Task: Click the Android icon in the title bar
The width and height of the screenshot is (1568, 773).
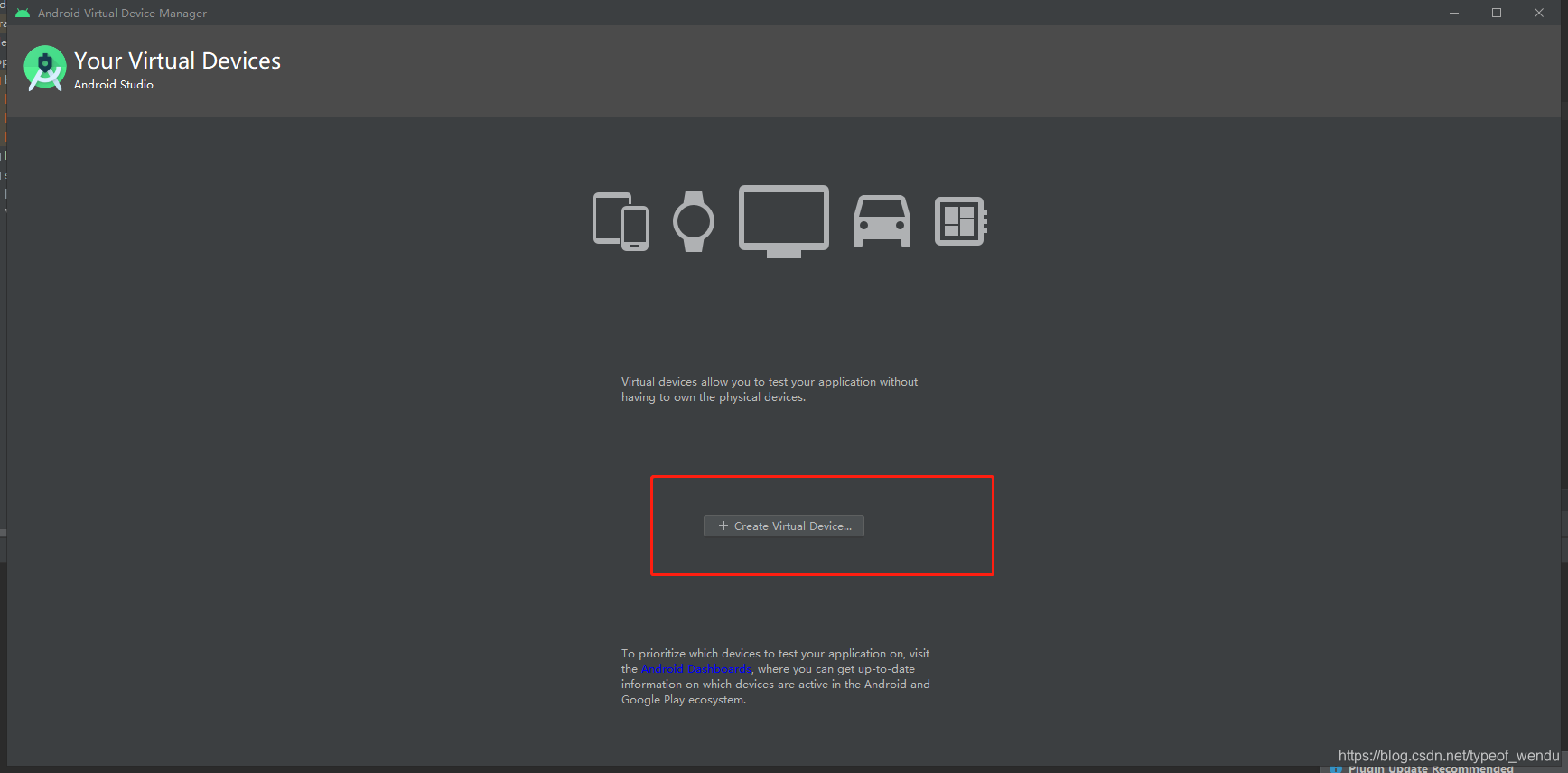Action: tap(23, 13)
